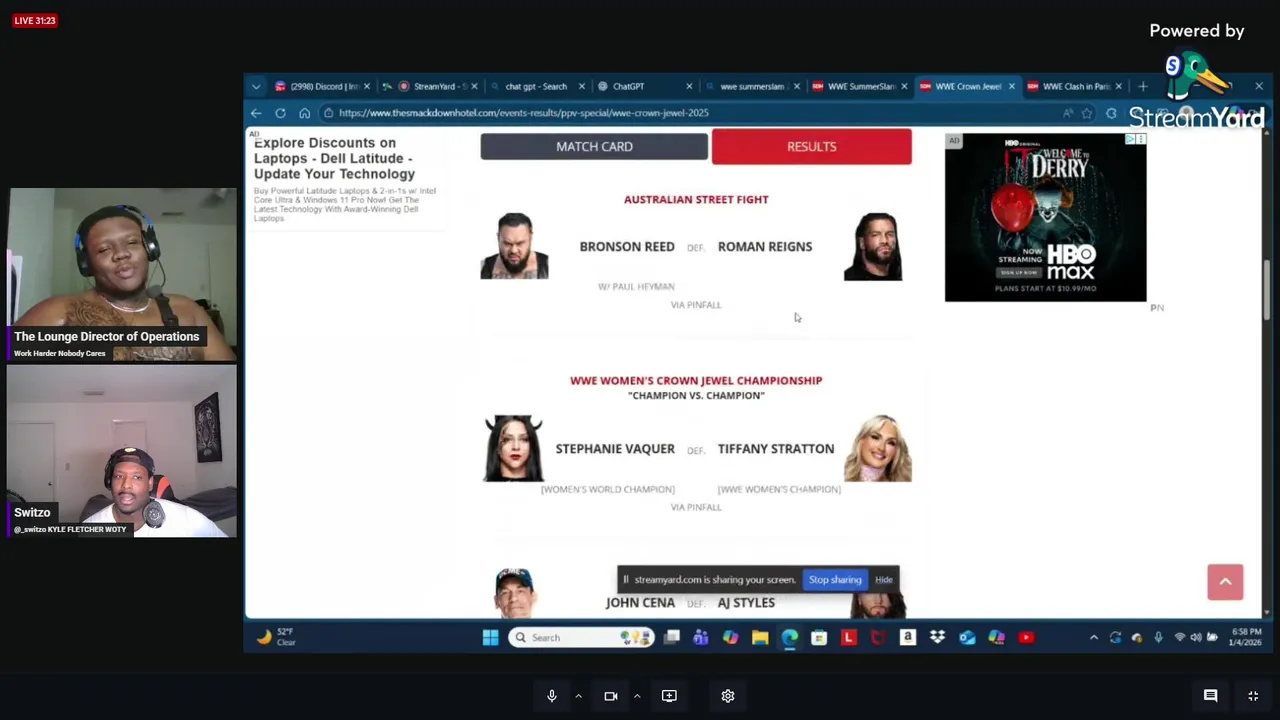Show hidden system tray icons
The image size is (1280, 720).
click(1094, 638)
